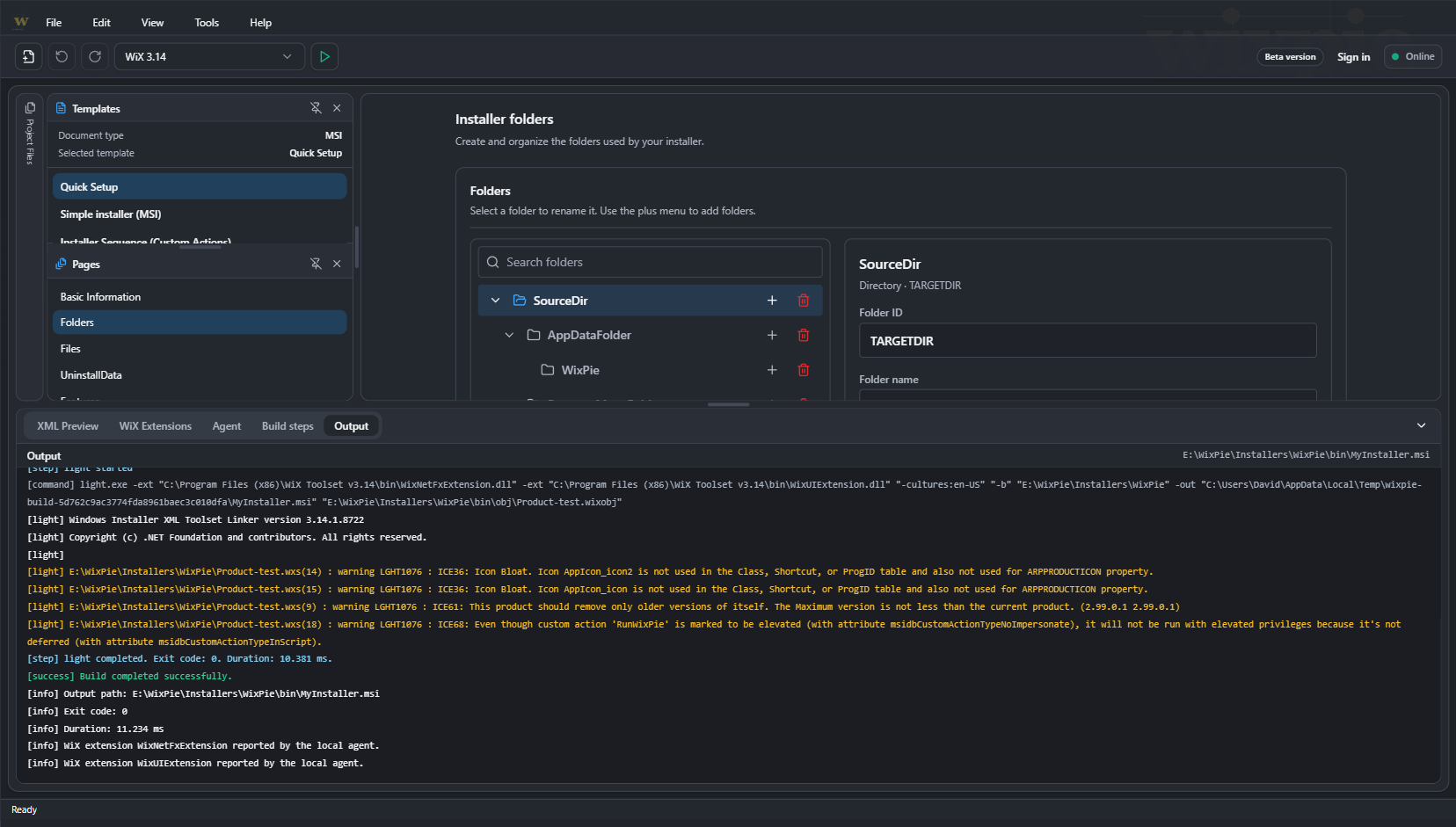This screenshot has width=1456, height=827.
Task: Click the Beta version badge
Action: coord(1291,57)
